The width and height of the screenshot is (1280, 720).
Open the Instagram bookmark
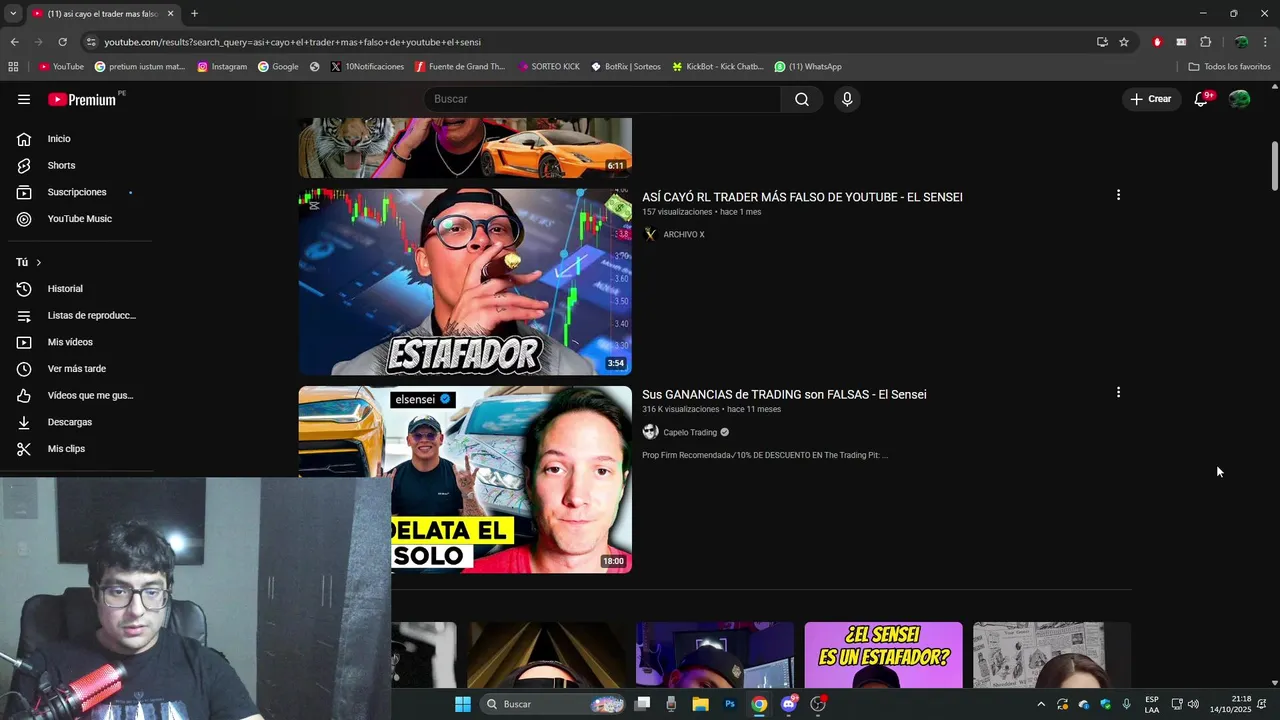222,67
